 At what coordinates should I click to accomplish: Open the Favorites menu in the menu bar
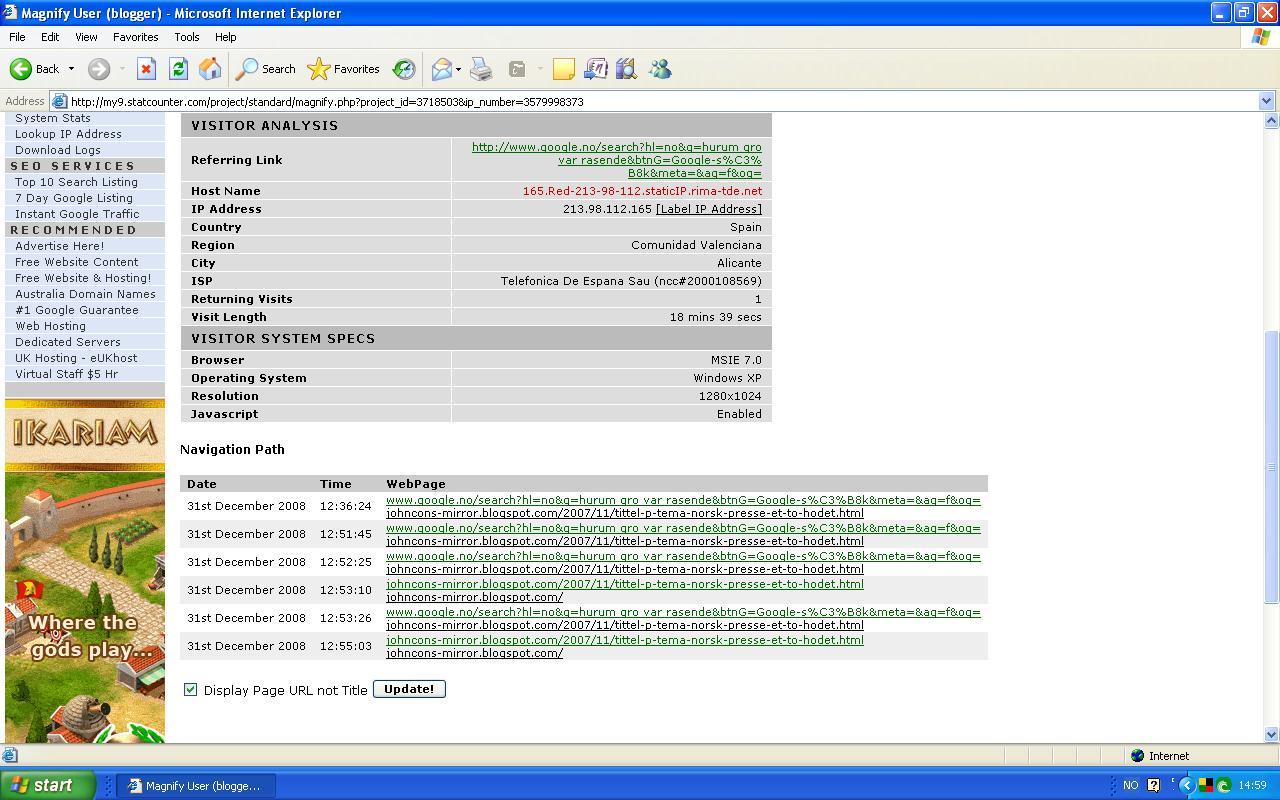click(135, 37)
